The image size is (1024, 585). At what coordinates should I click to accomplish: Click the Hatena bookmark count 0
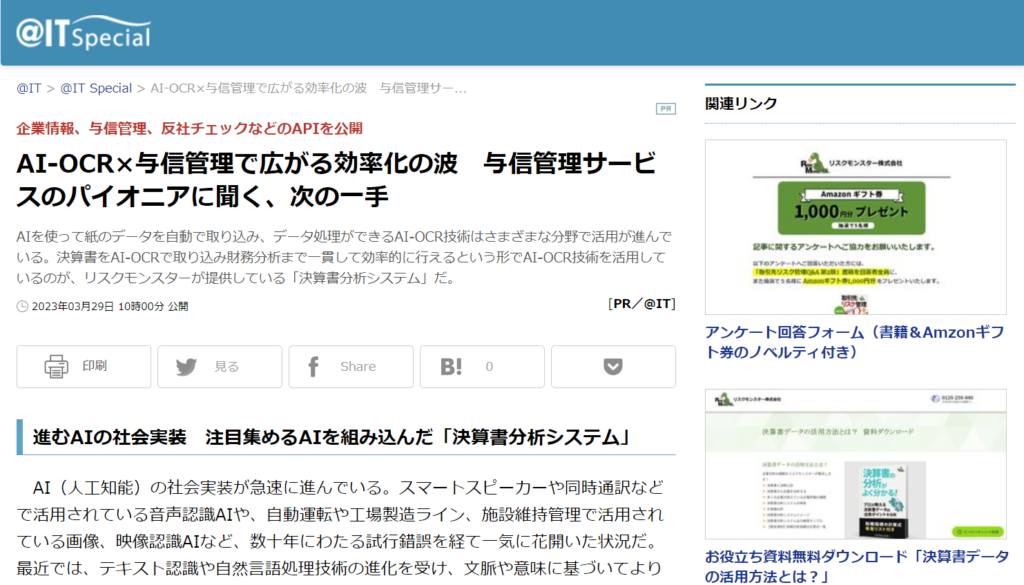489,367
